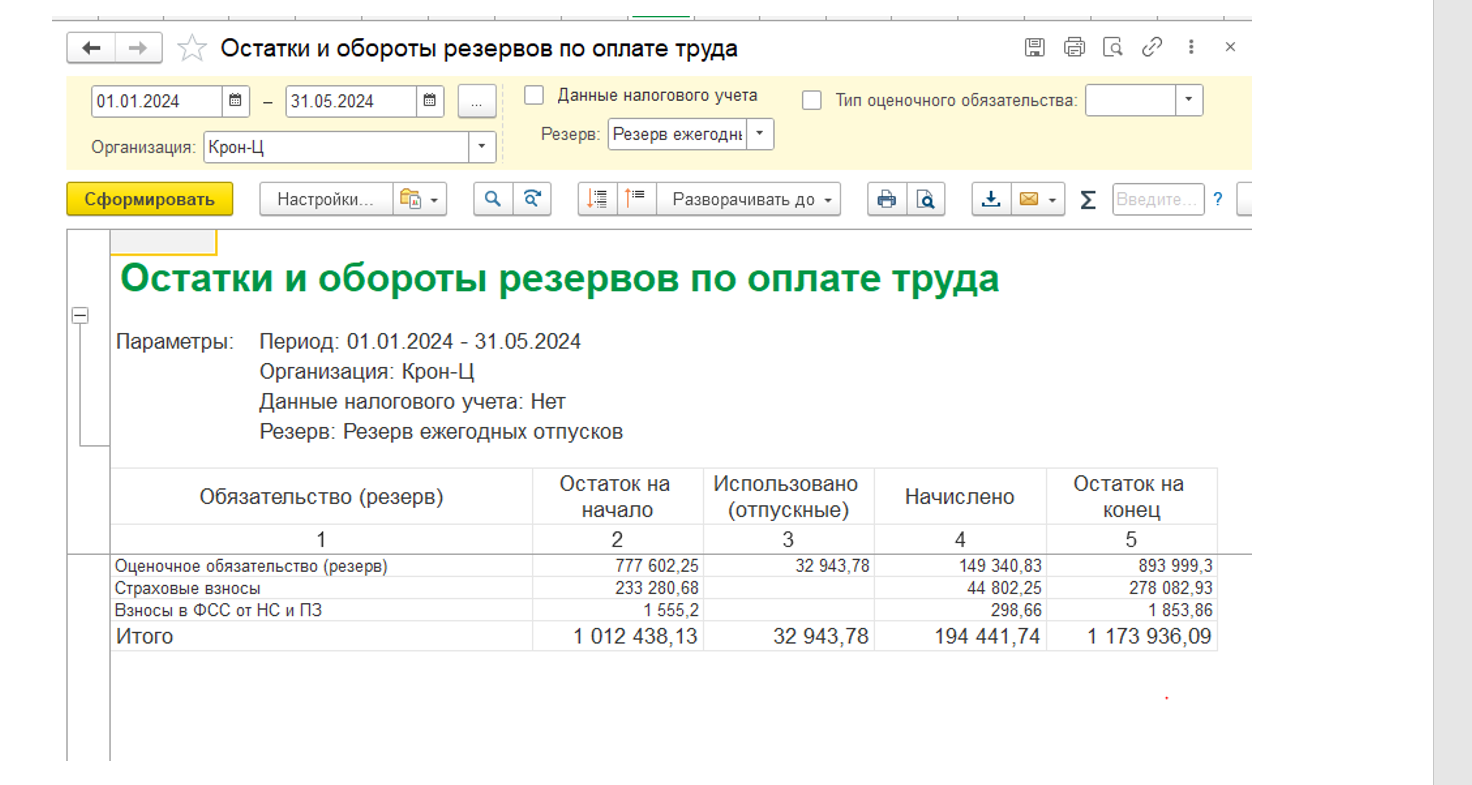1472x785 pixels.
Task: Save report to file with download icon
Action: coord(991,199)
